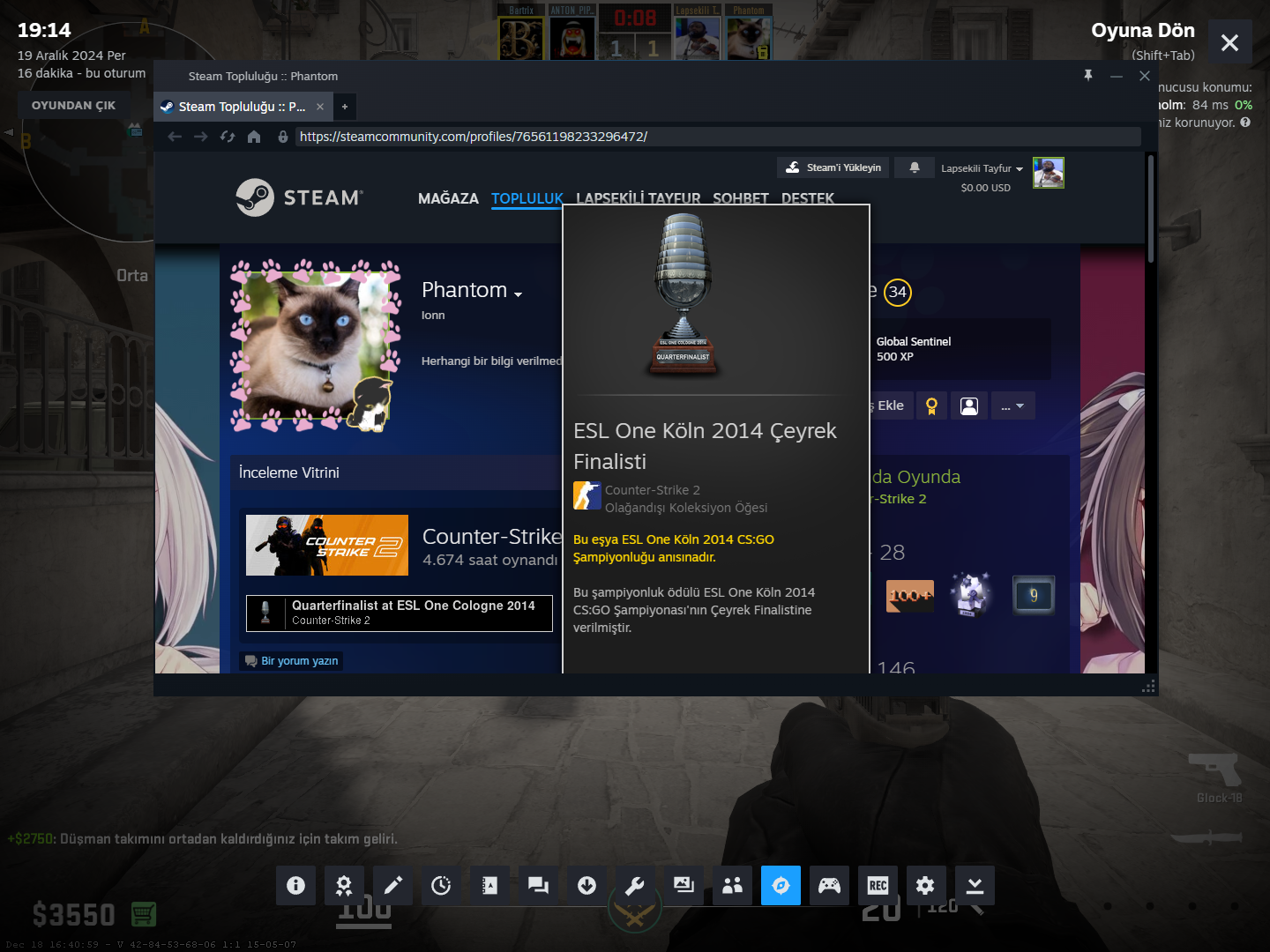Click the 100+ badge icon
The width and height of the screenshot is (1270, 952).
[910, 596]
